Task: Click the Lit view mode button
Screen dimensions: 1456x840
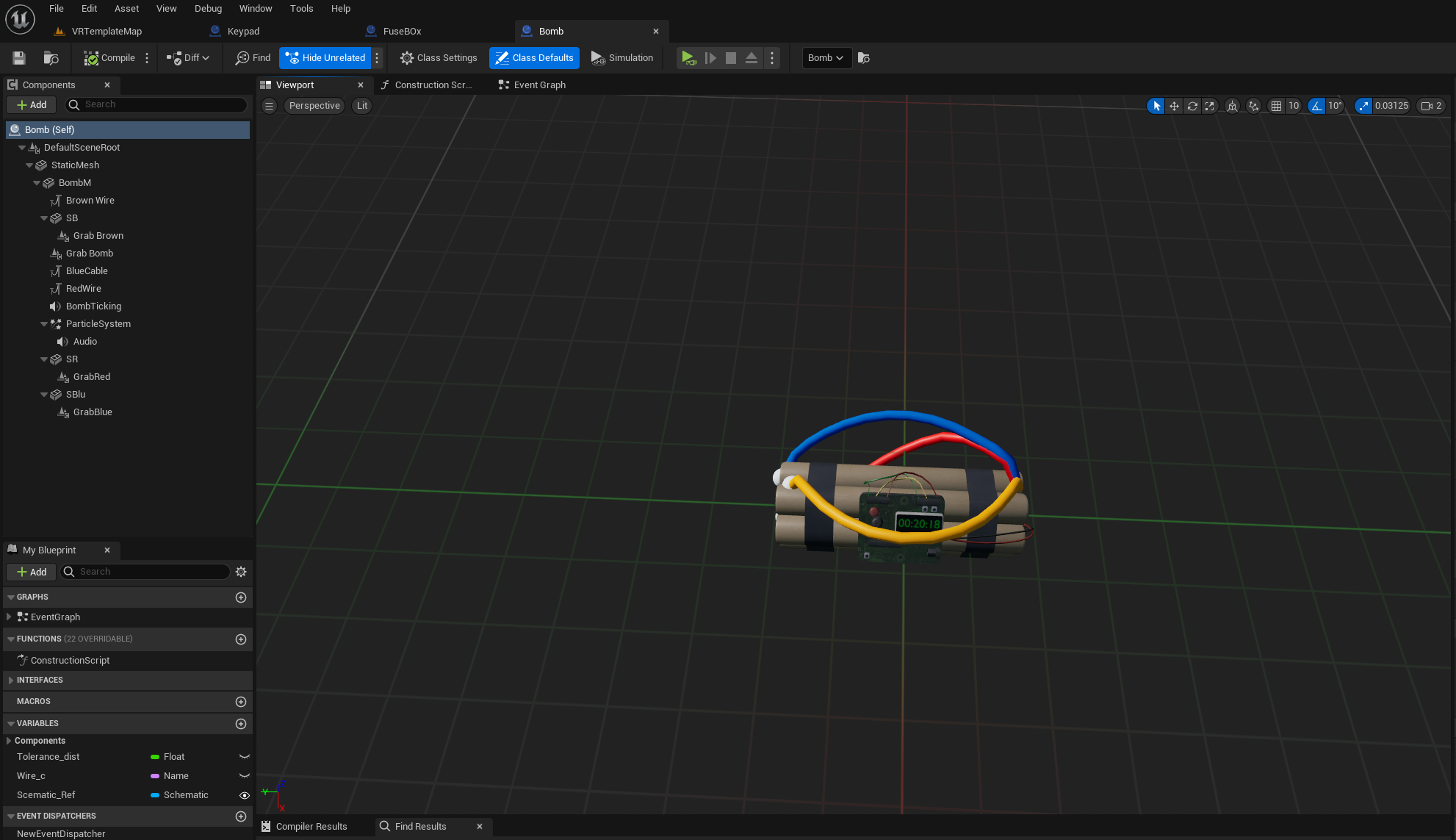Action: [x=362, y=106]
